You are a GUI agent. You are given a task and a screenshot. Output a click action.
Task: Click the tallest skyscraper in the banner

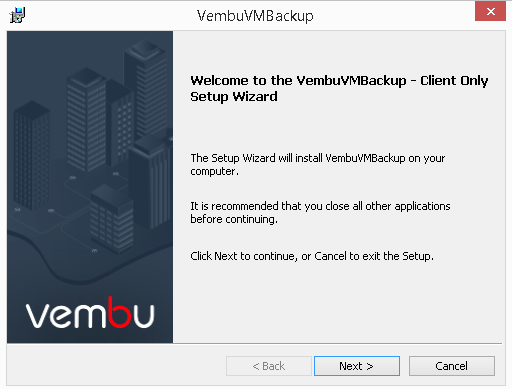point(146,88)
